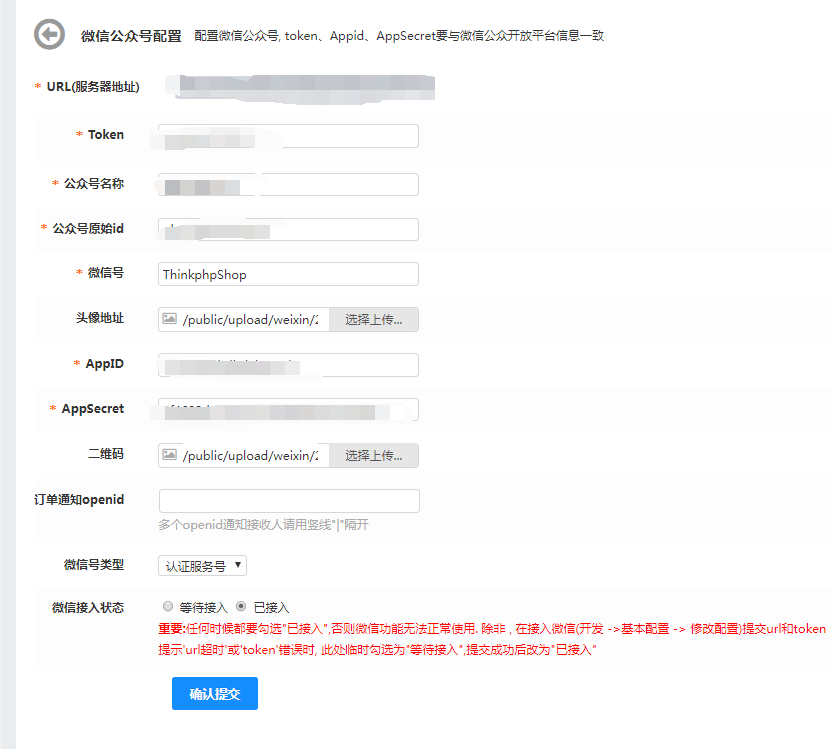Focus the AppSecret input field

(288, 410)
